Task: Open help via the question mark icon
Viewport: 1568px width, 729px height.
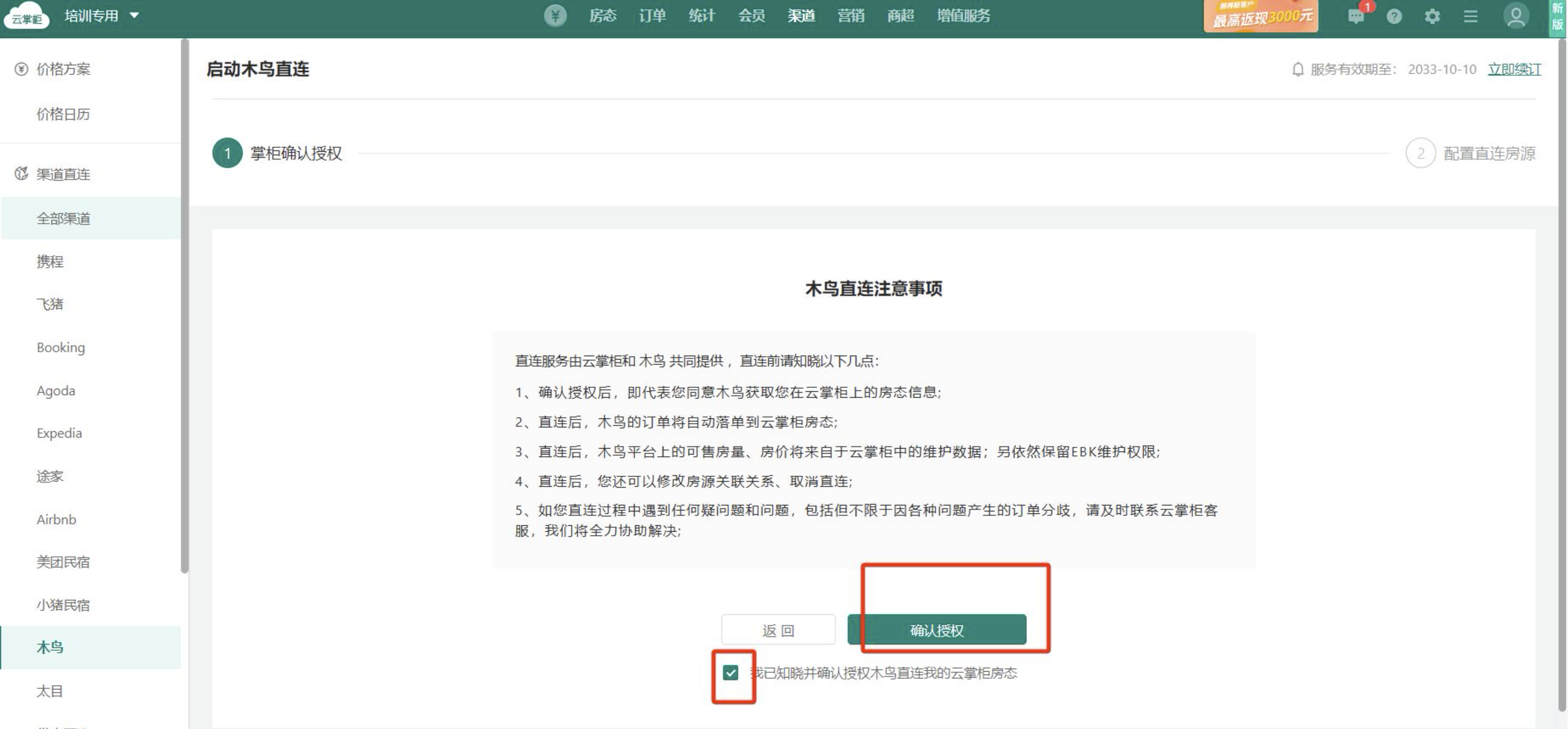Action: [1394, 16]
